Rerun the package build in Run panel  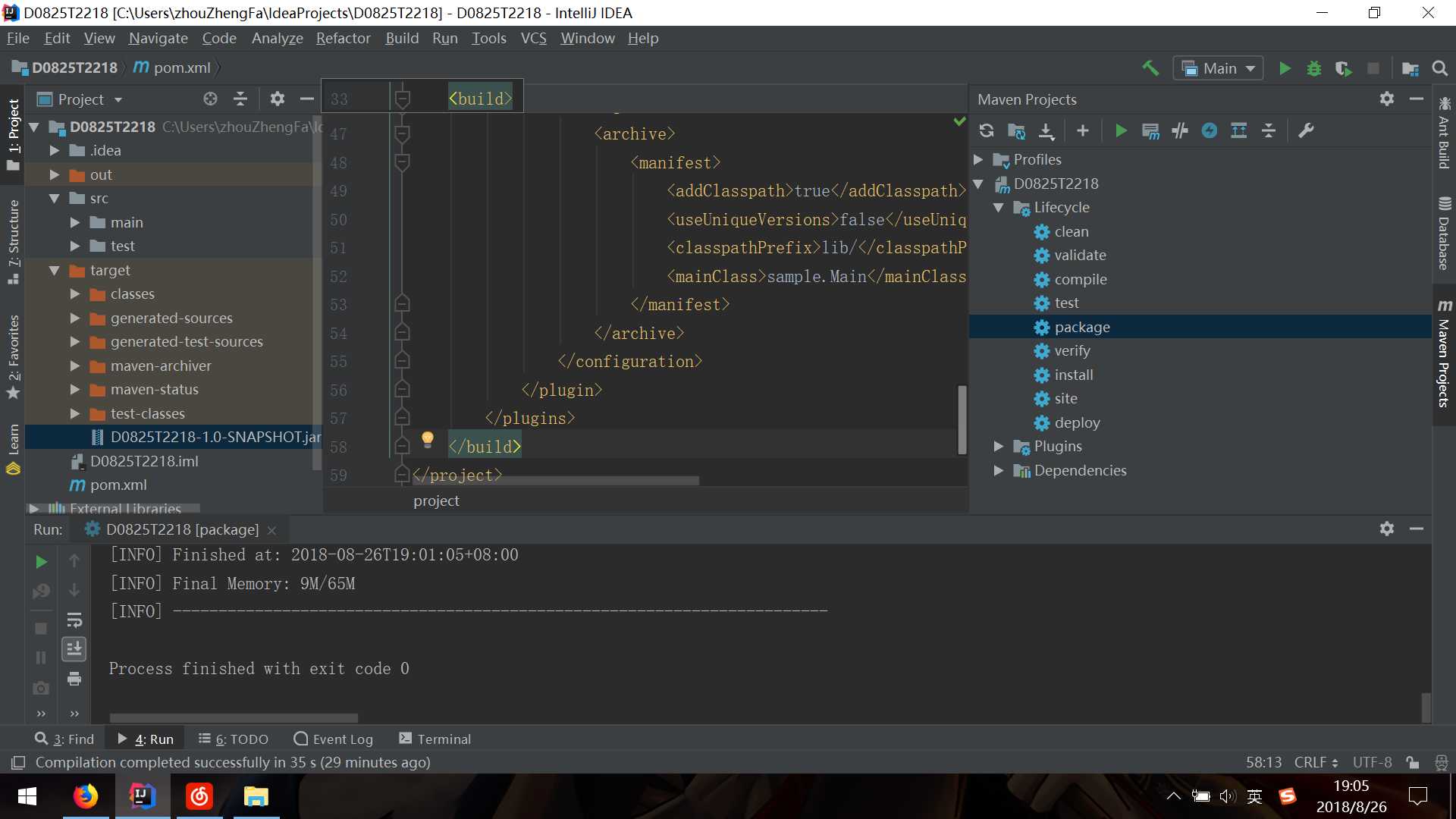pyautogui.click(x=42, y=561)
